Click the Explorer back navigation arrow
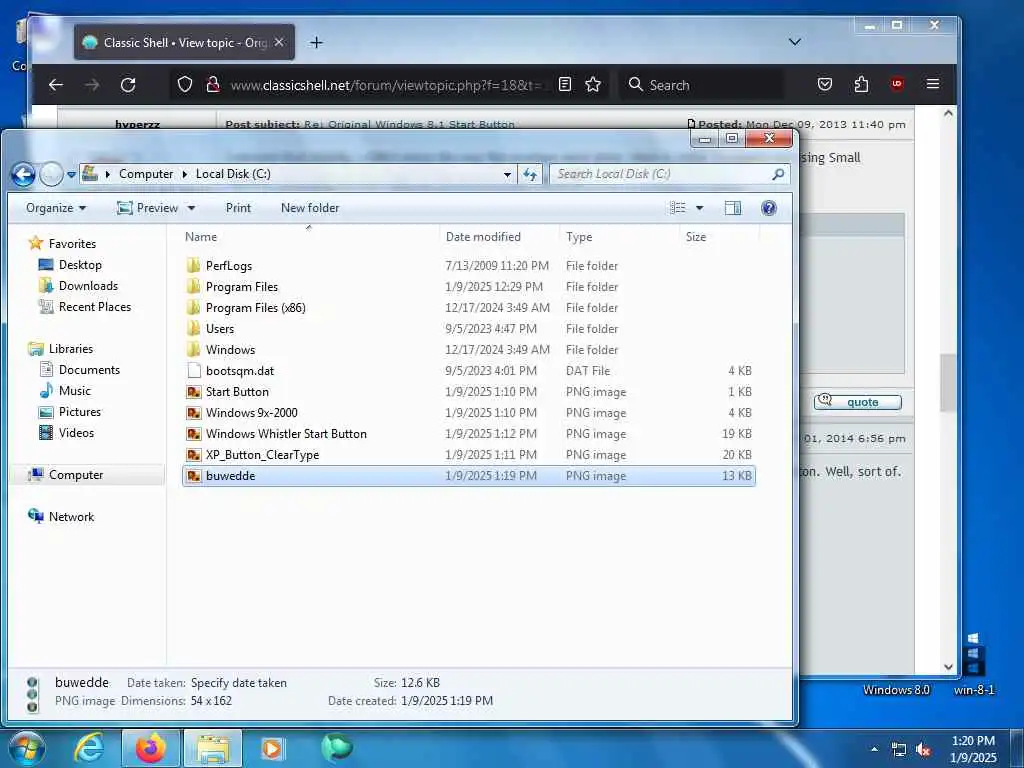The image size is (1024, 768). [24, 174]
